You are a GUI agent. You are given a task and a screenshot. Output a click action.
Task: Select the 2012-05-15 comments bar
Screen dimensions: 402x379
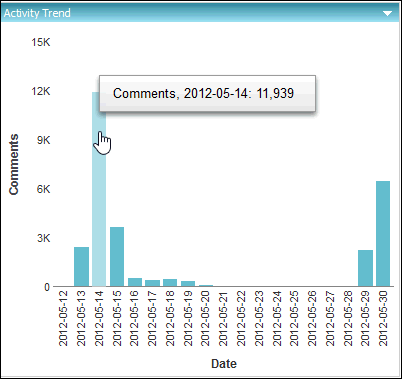click(x=117, y=257)
